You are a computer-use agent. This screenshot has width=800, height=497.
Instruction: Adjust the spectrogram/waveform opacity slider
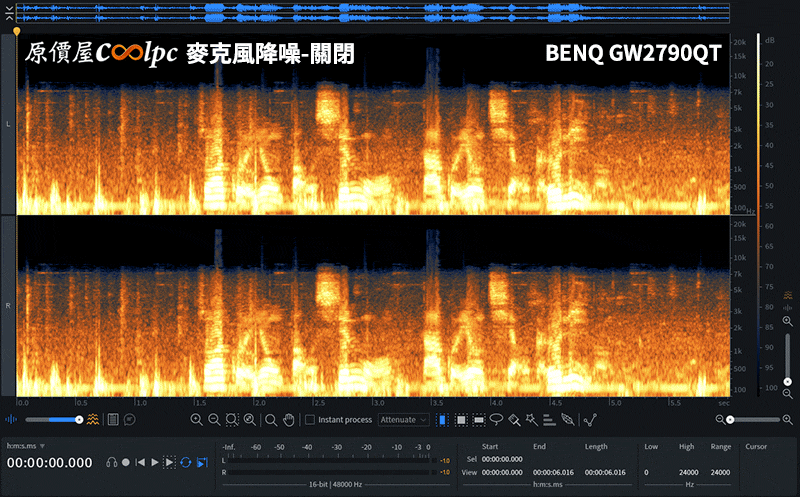click(x=54, y=419)
